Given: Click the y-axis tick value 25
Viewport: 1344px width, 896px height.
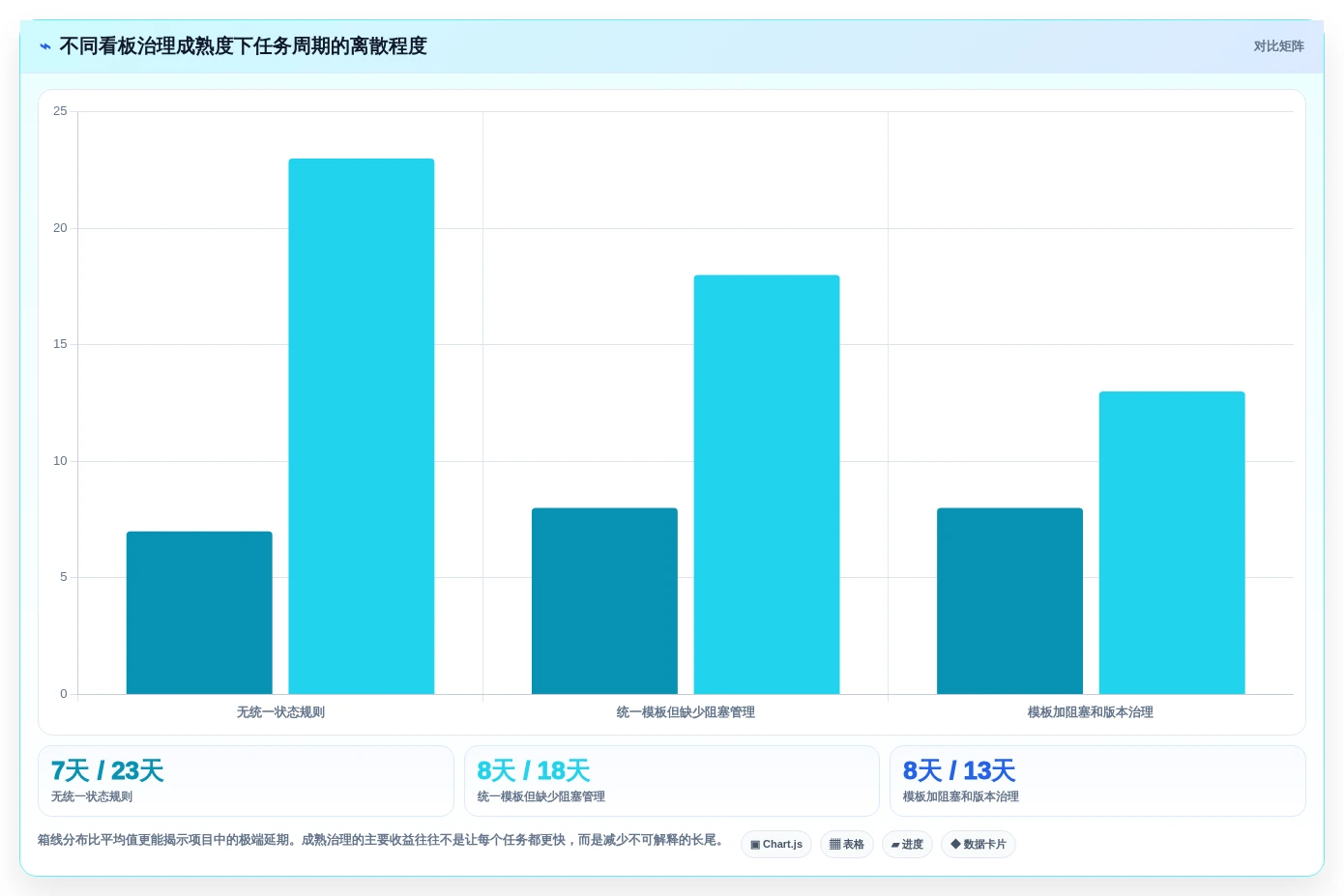Looking at the screenshot, I should point(60,111).
